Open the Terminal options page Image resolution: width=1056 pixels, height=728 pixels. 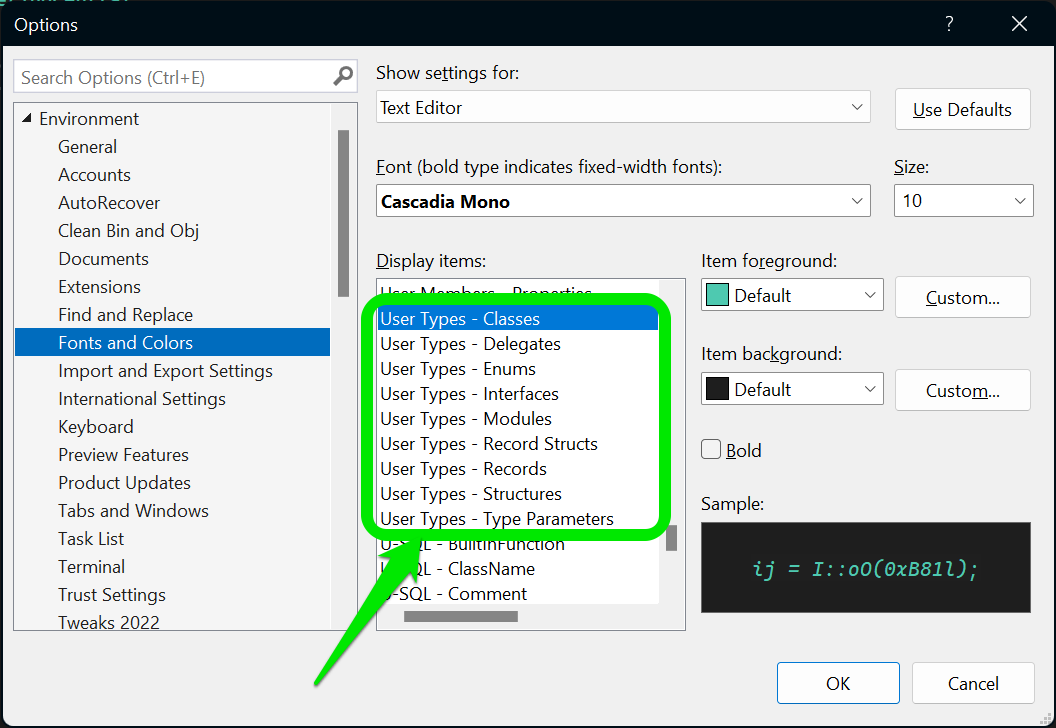92,567
